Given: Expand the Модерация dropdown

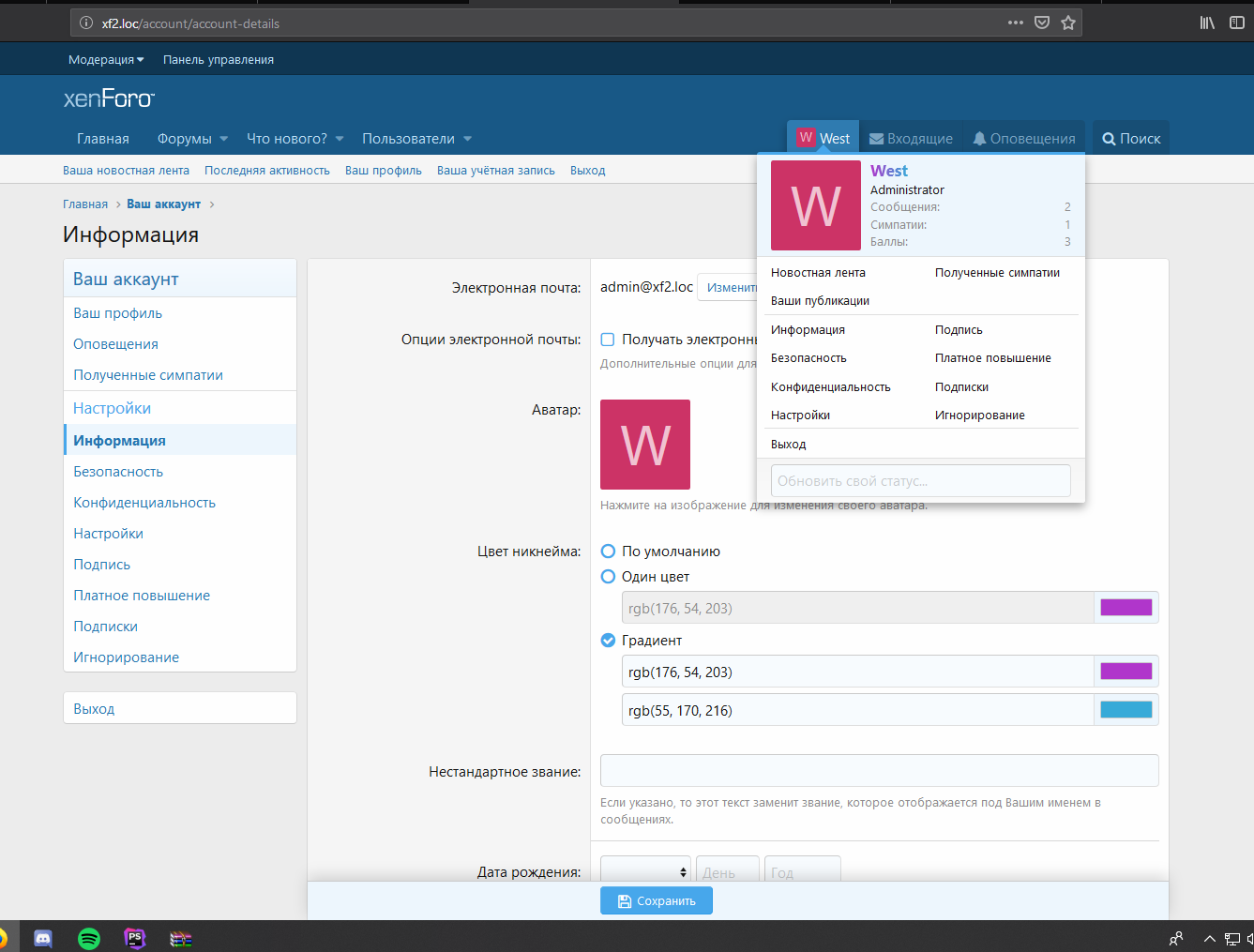Looking at the screenshot, I should click(106, 60).
